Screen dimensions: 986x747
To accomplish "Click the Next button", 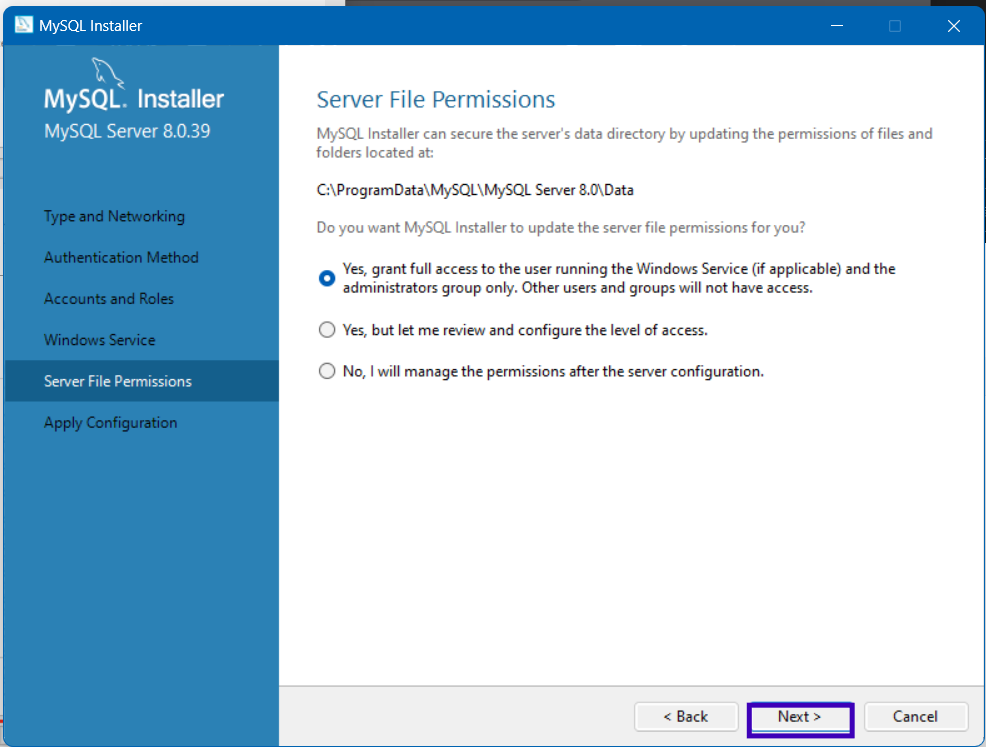I will pos(800,717).
